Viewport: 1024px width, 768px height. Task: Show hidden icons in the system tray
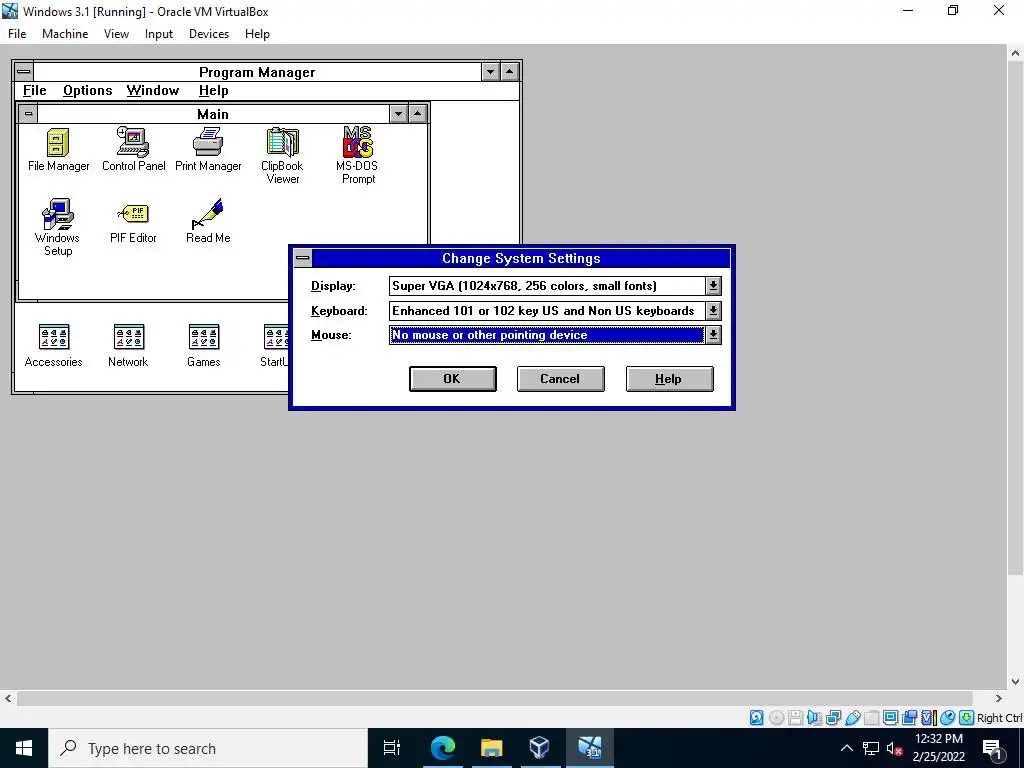[846, 748]
